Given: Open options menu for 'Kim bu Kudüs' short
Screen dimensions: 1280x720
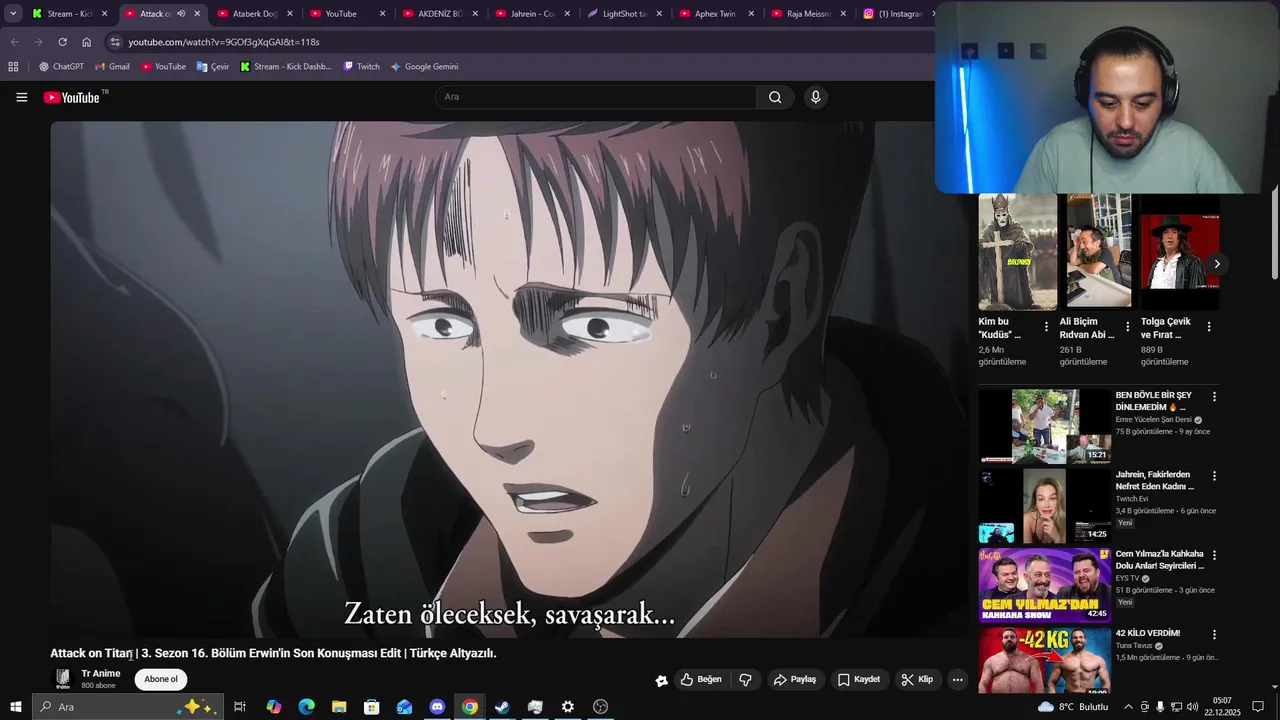Looking at the screenshot, I should pos(1046,327).
